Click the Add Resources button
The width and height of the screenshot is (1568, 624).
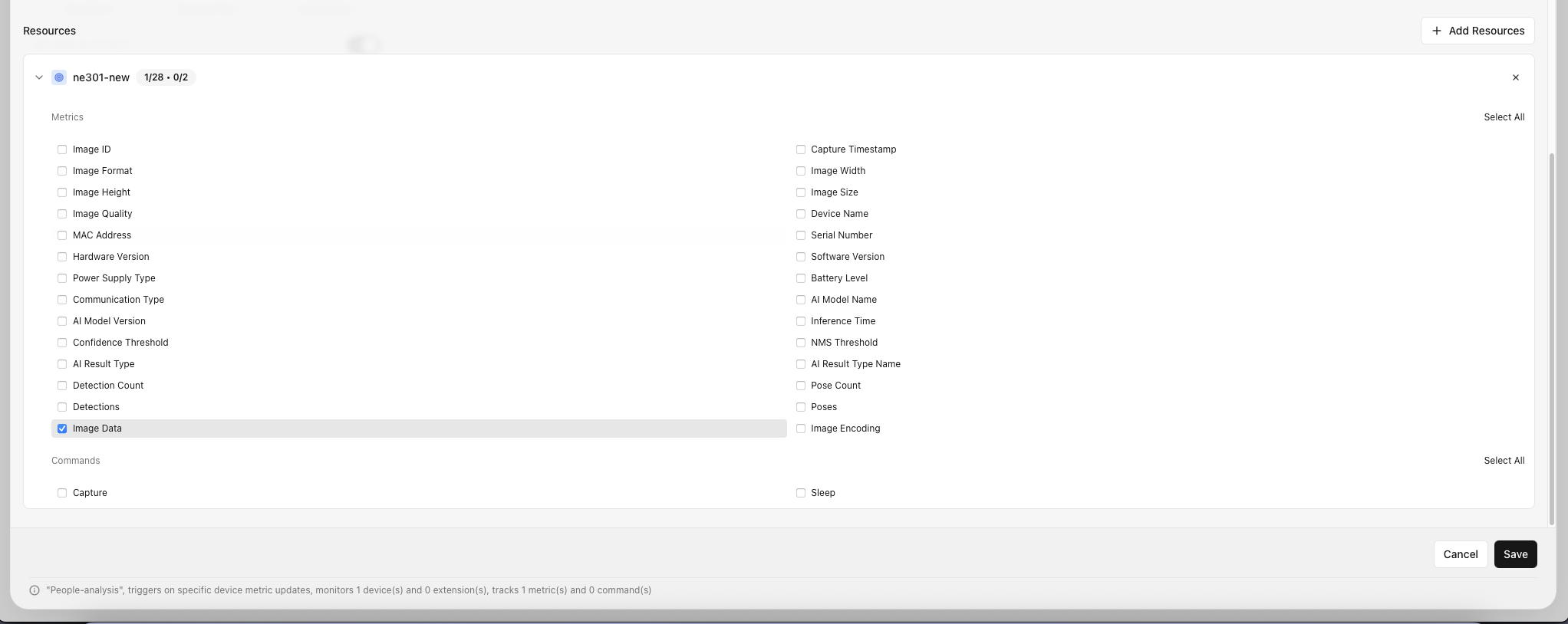[1477, 31]
